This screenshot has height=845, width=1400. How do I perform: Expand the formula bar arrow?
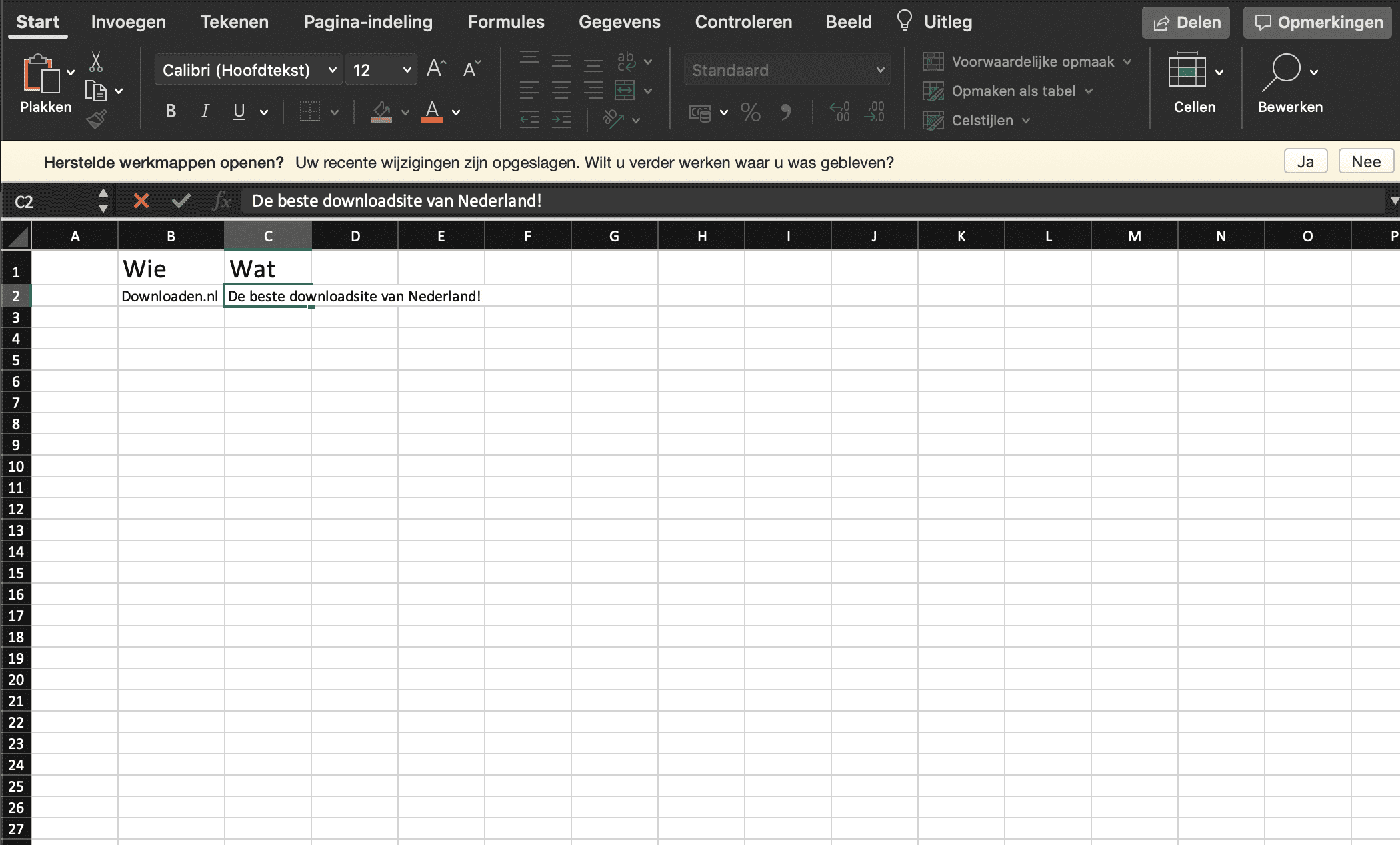pyautogui.click(x=1393, y=201)
